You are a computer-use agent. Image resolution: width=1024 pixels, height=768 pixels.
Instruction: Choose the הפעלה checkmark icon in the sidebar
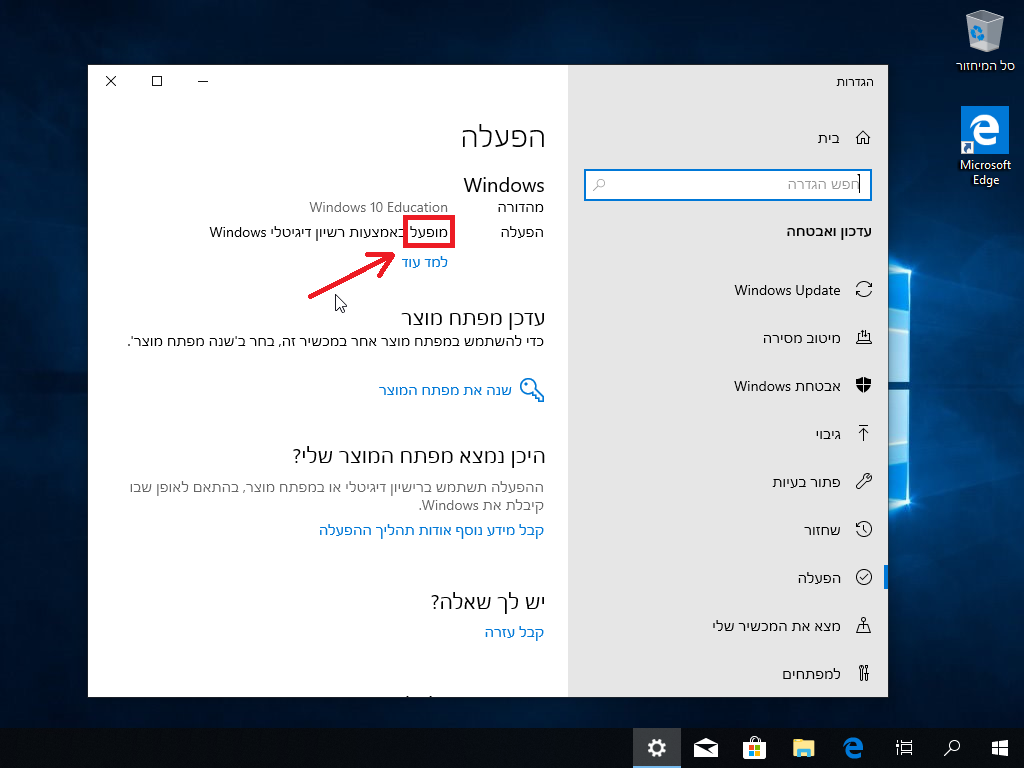[863, 577]
